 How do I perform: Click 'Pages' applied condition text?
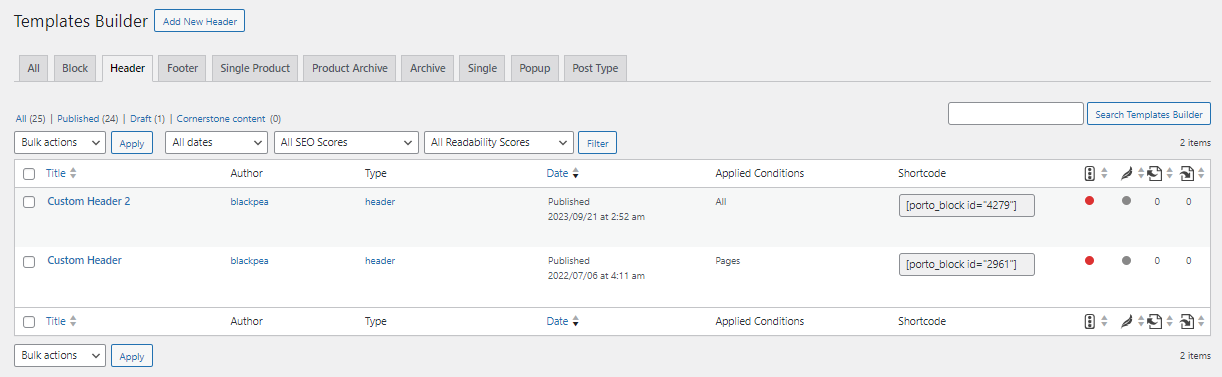point(728,260)
